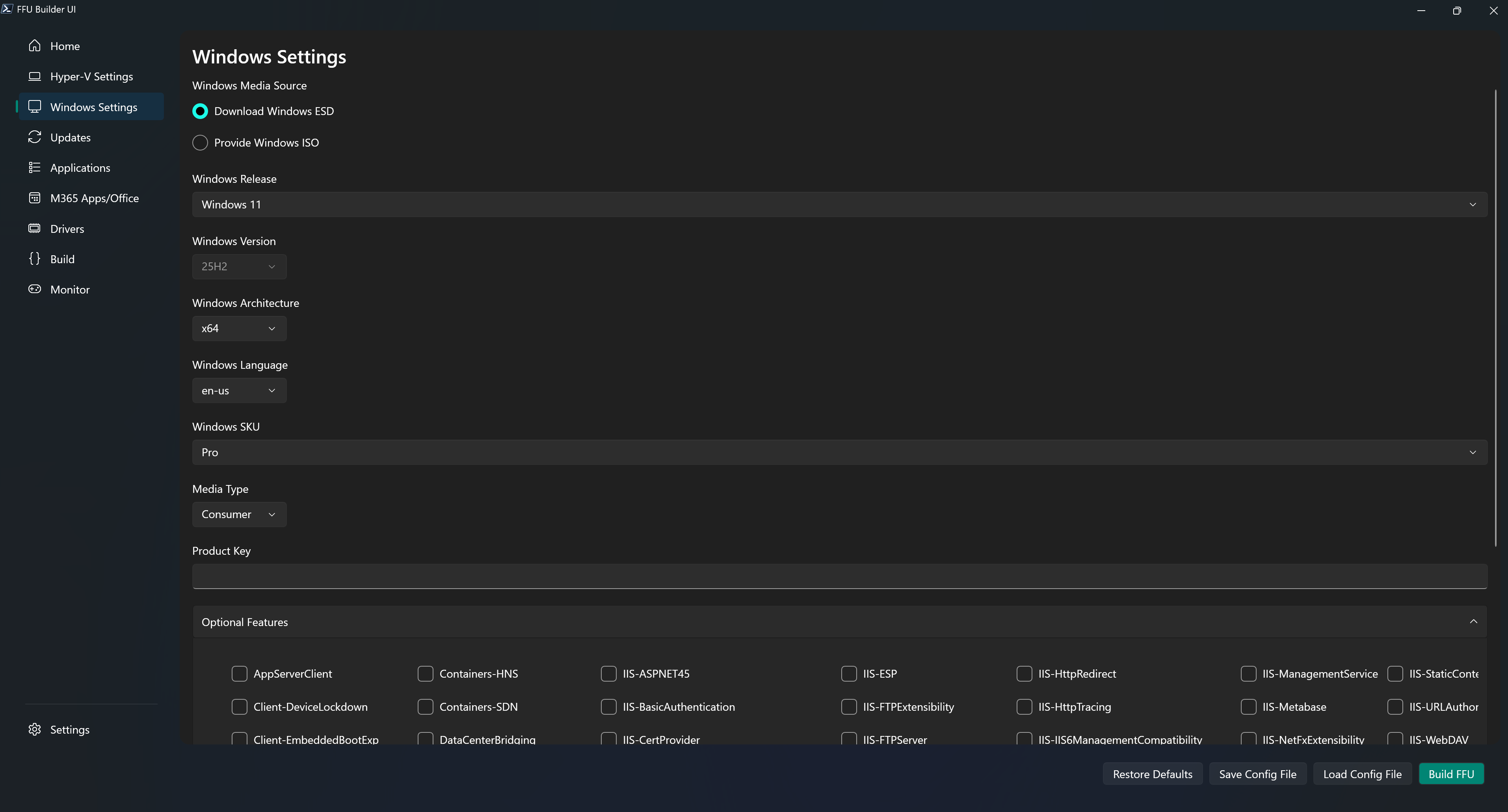
Task: Click the Build curly braces icon
Action: click(x=35, y=259)
